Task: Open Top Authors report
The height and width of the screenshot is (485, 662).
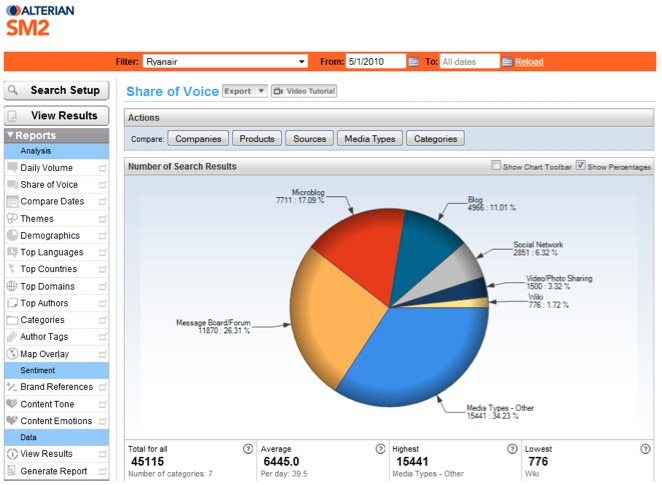Action: click(x=44, y=303)
